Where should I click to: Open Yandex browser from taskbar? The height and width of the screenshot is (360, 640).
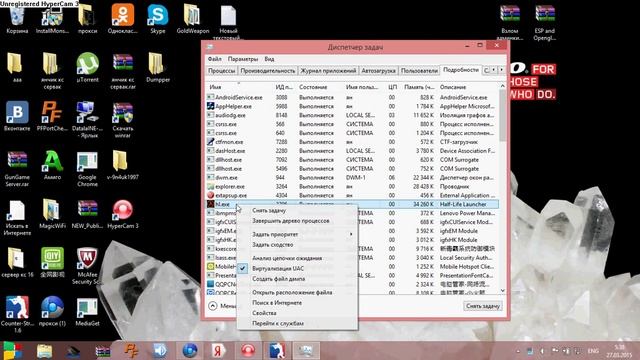coord(218,351)
